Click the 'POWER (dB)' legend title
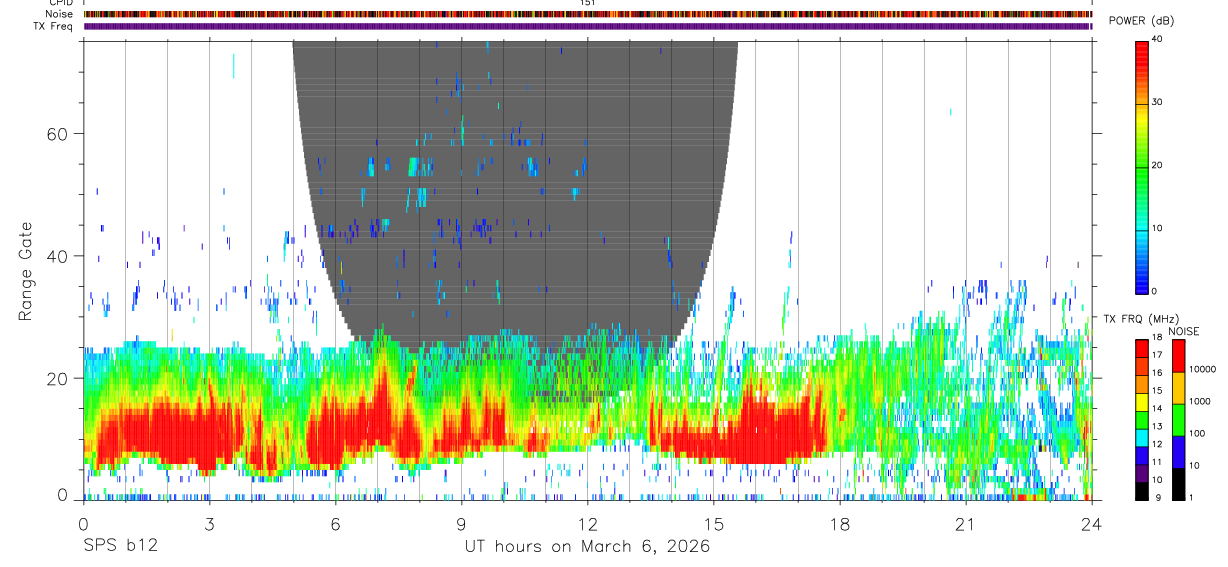1228x567 pixels. [x=1140, y=21]
